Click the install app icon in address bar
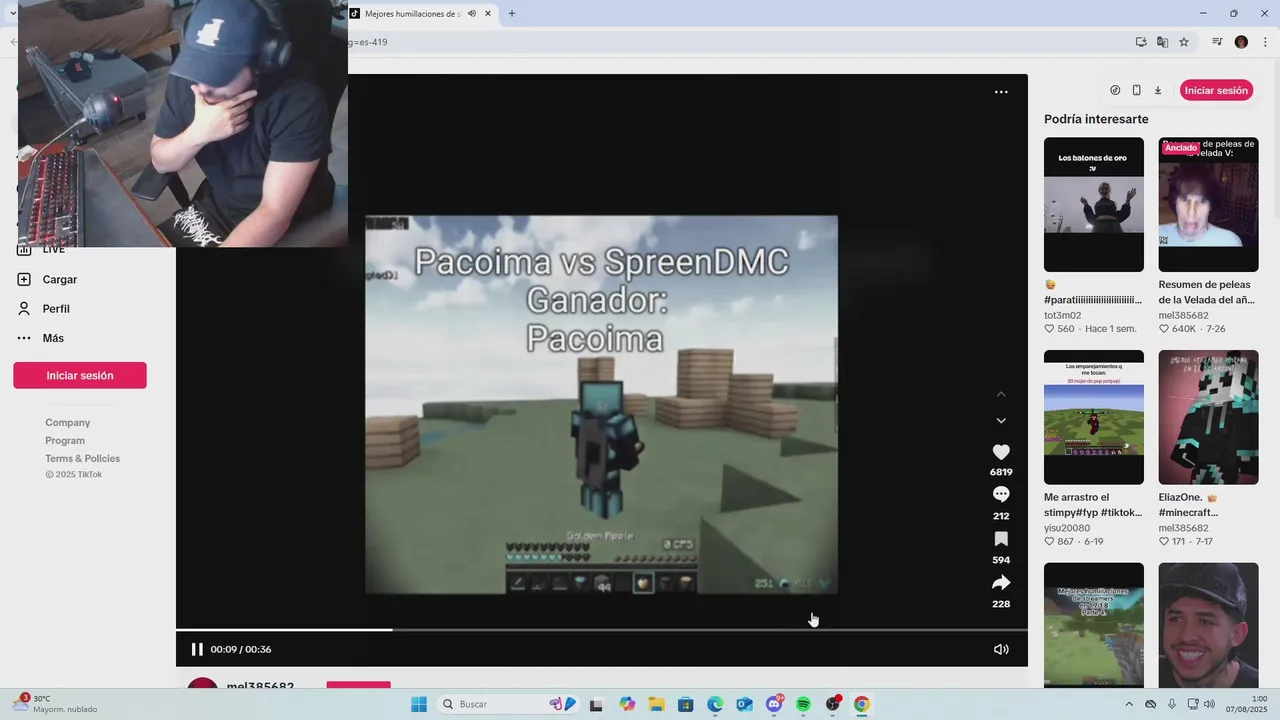This screenshot has height=720, width=1280. click(1141, 42)
